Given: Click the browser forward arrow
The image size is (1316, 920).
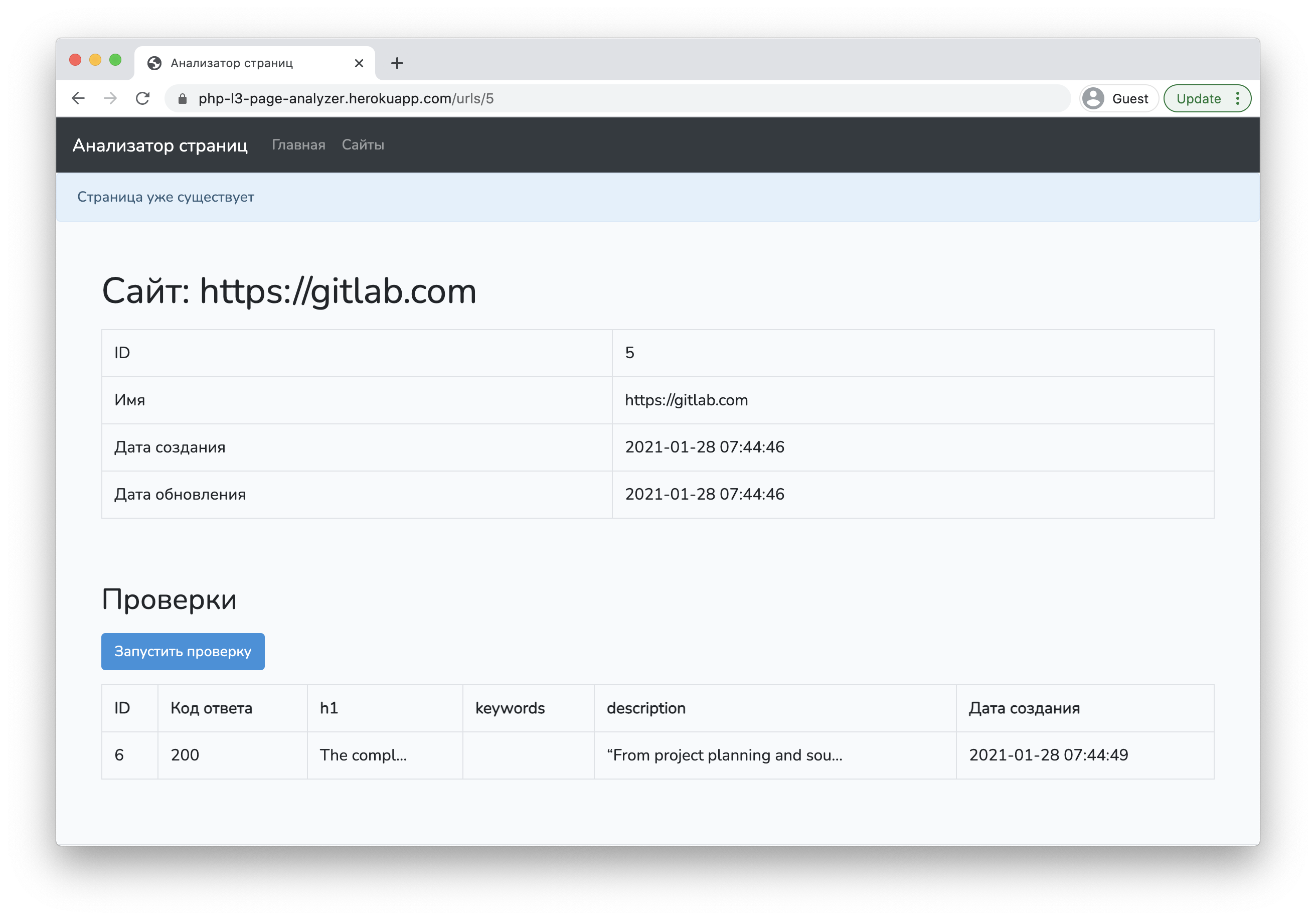Looking at the screenshot, I should [x=110, y=99].
